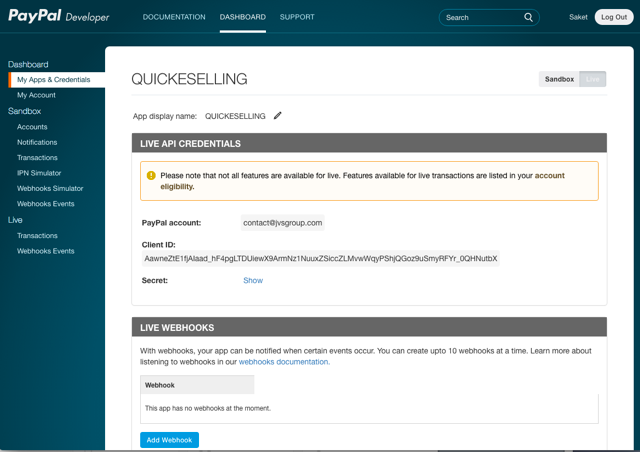Open Sandbox Accounts
640x452 pixels.
tap(32, 127)
